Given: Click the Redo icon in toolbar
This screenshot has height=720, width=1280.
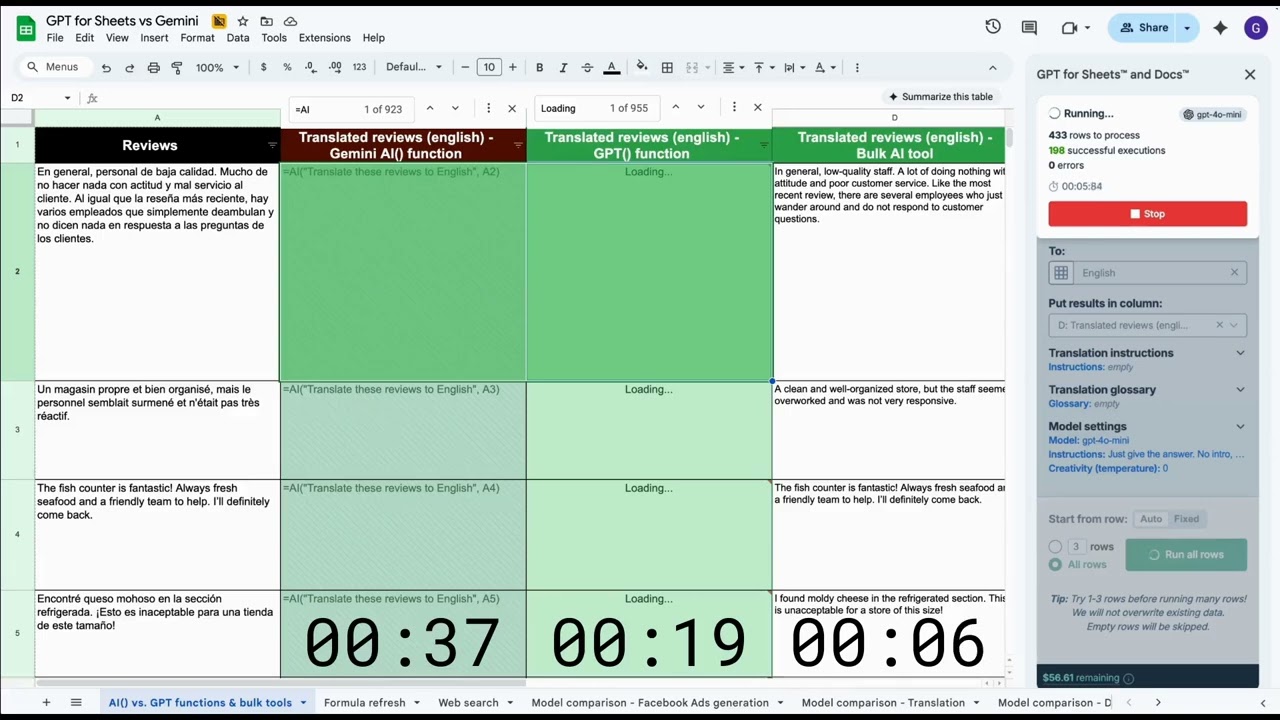Looking at the screenshot, I should pyautogui.click(x=129, y=68).
